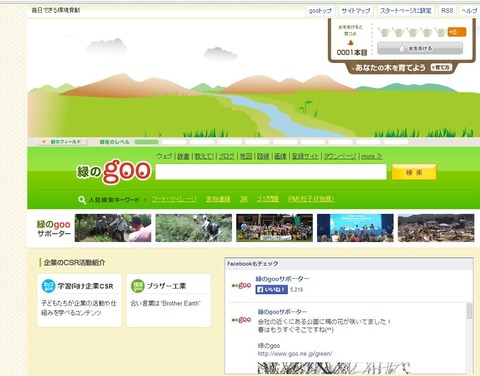The width and height of the screenshot is (480, 376).
Task: Open the second supporter photo of hillside planting
Action: pyautogui.click(x=194, y=228)
